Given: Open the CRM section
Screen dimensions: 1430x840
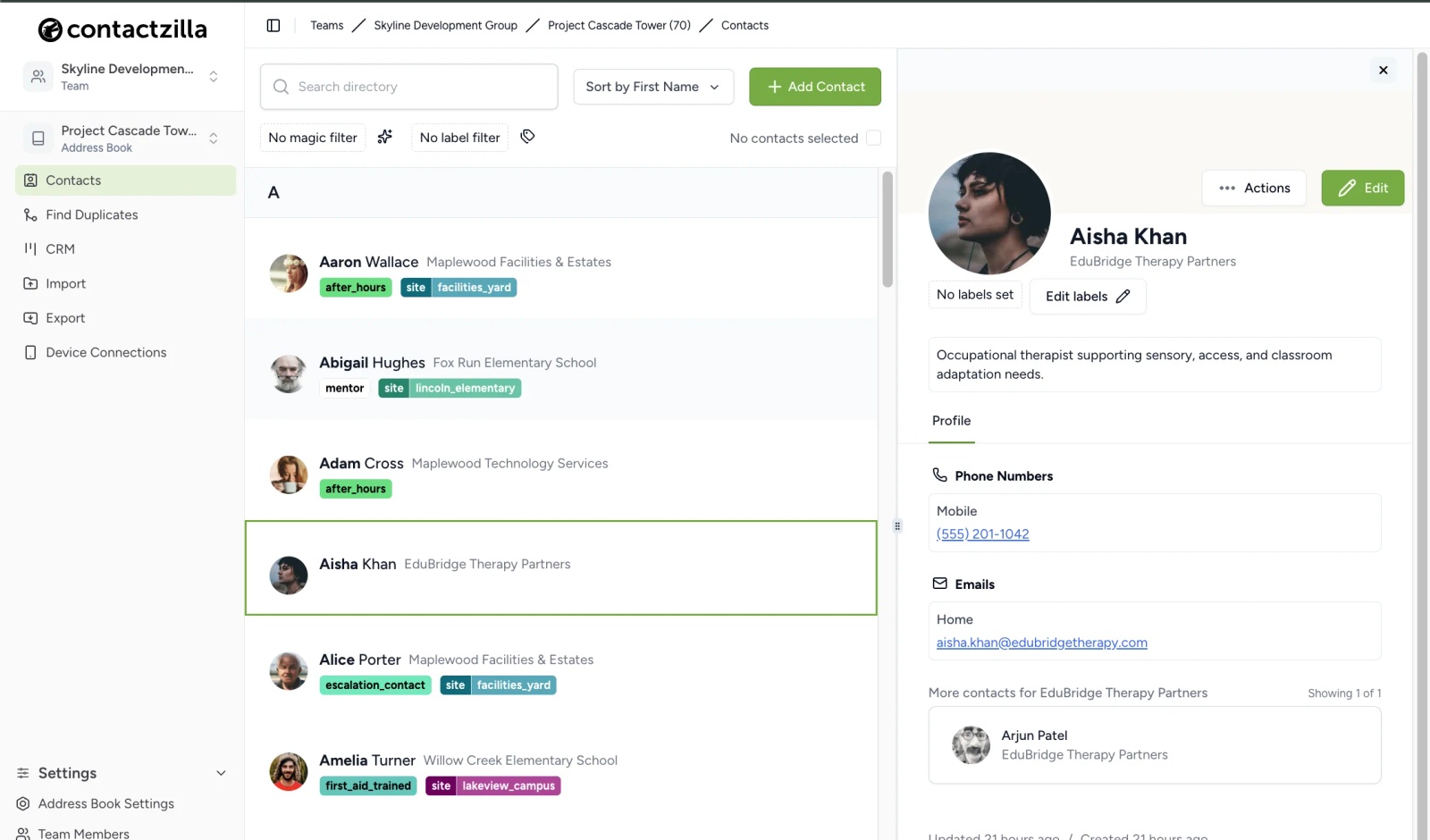Looking at the screenshot, I should tap(125, 249).
